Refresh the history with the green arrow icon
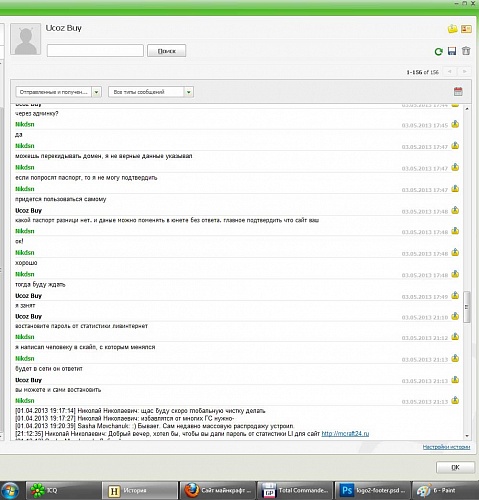The width and height of the screenshot is (479, 500). click(x=438, y=51)
